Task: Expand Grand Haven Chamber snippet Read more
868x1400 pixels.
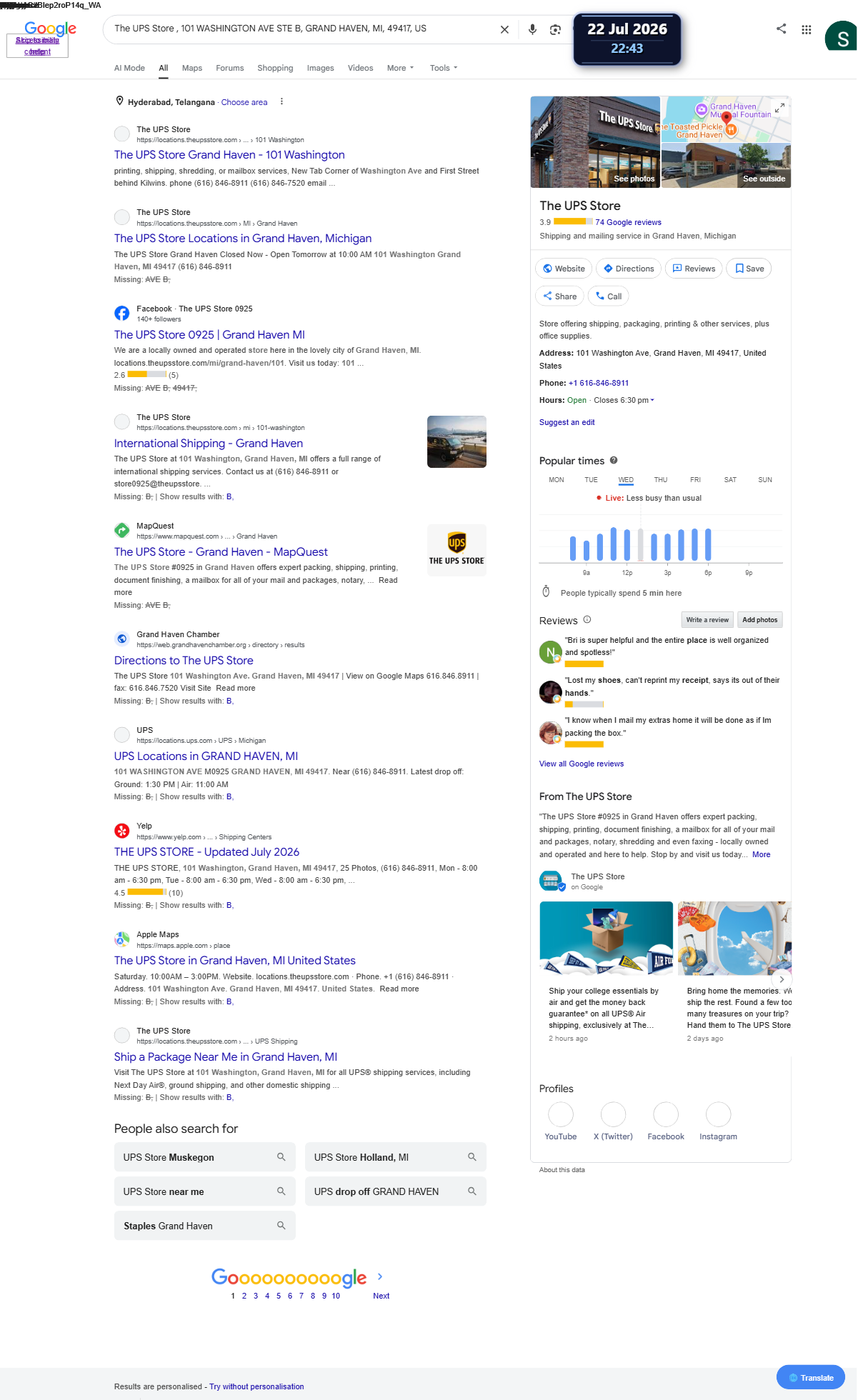Action: pos(236,688)
